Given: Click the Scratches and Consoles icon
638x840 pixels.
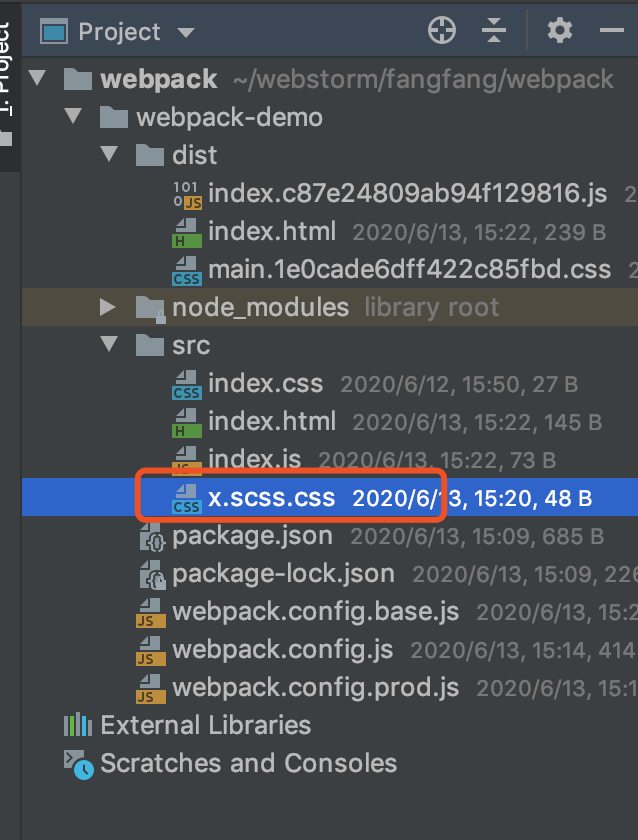Looking at the screenshot, I should click(78, 764).
